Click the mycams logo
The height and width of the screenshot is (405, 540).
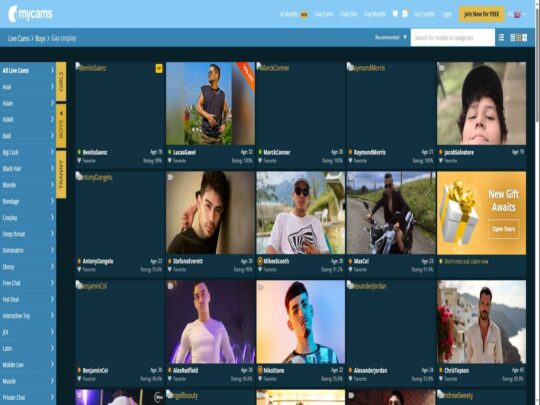pos(30,14)
